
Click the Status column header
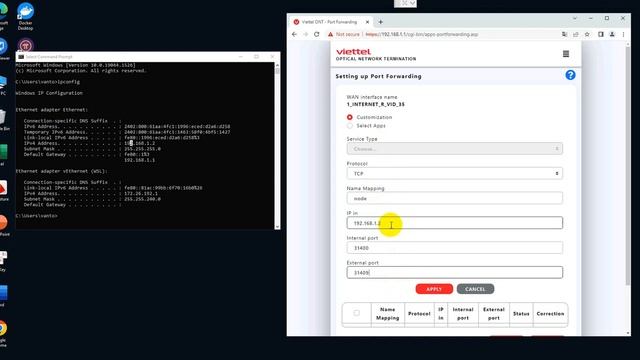(x=521, y=313)
